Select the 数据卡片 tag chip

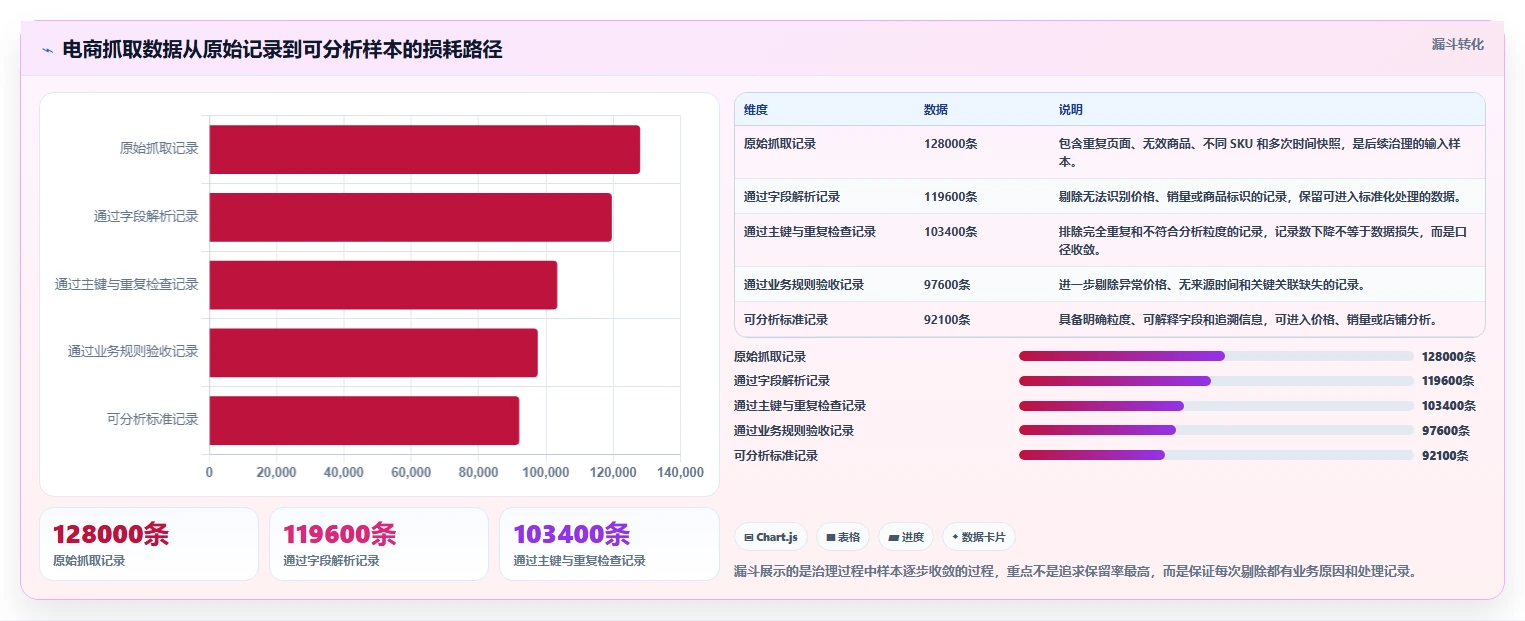978,537
